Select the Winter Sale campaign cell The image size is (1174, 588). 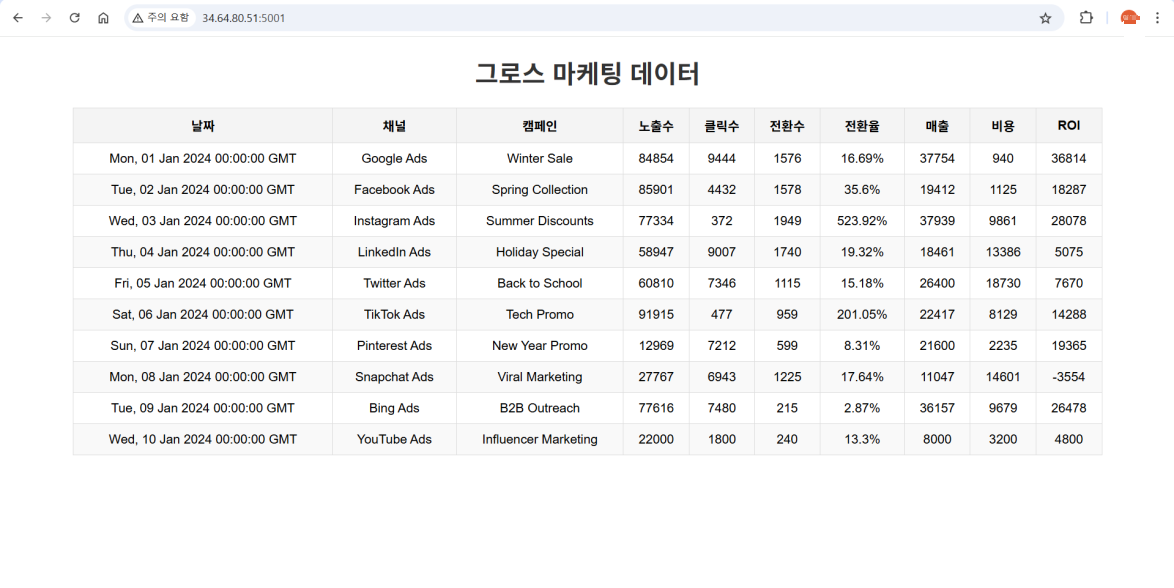(540, 159)
